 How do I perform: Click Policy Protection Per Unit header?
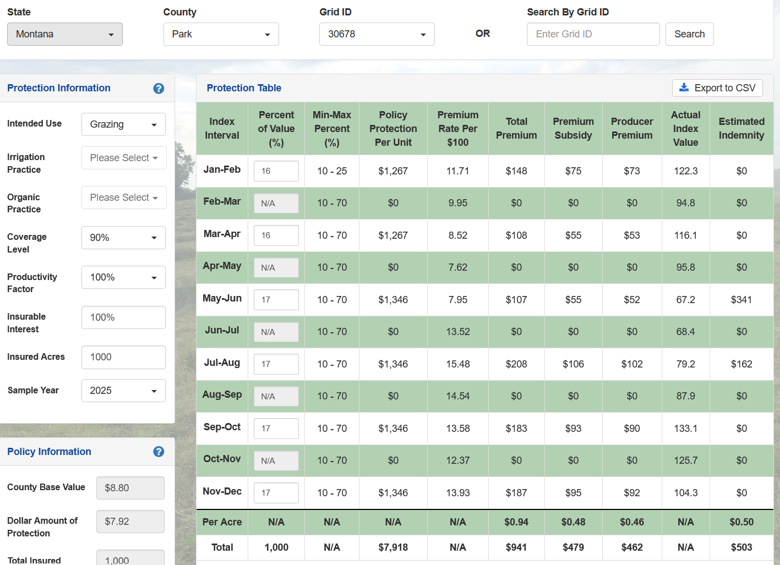(x=393, y=128)
